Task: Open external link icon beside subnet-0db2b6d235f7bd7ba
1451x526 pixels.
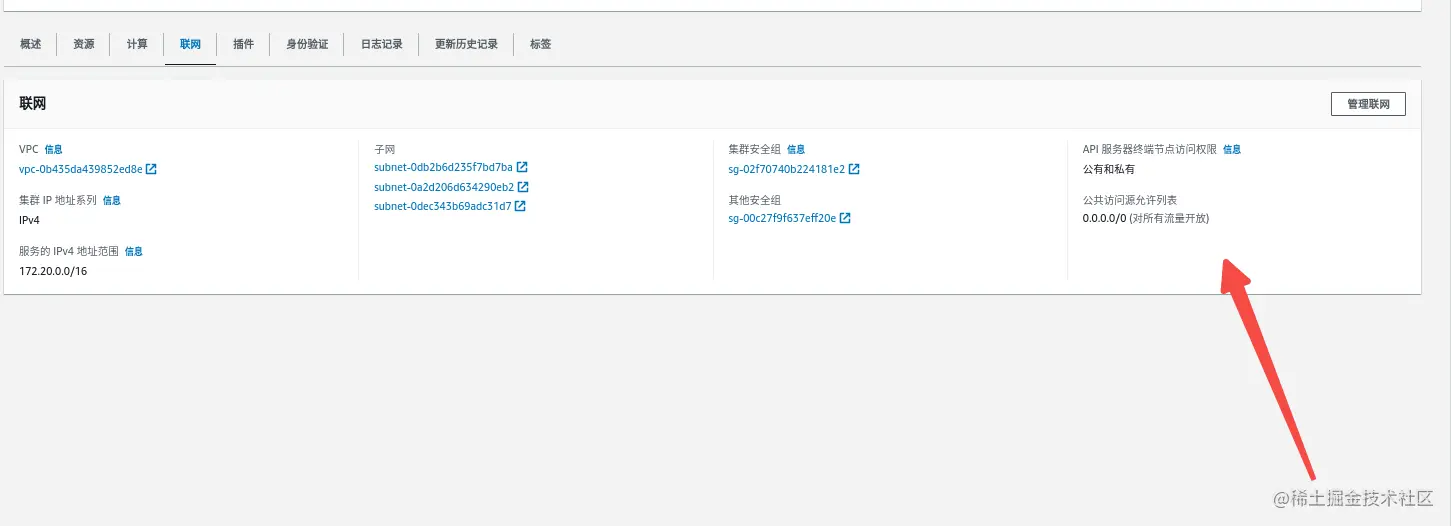Action: (522, 167)
